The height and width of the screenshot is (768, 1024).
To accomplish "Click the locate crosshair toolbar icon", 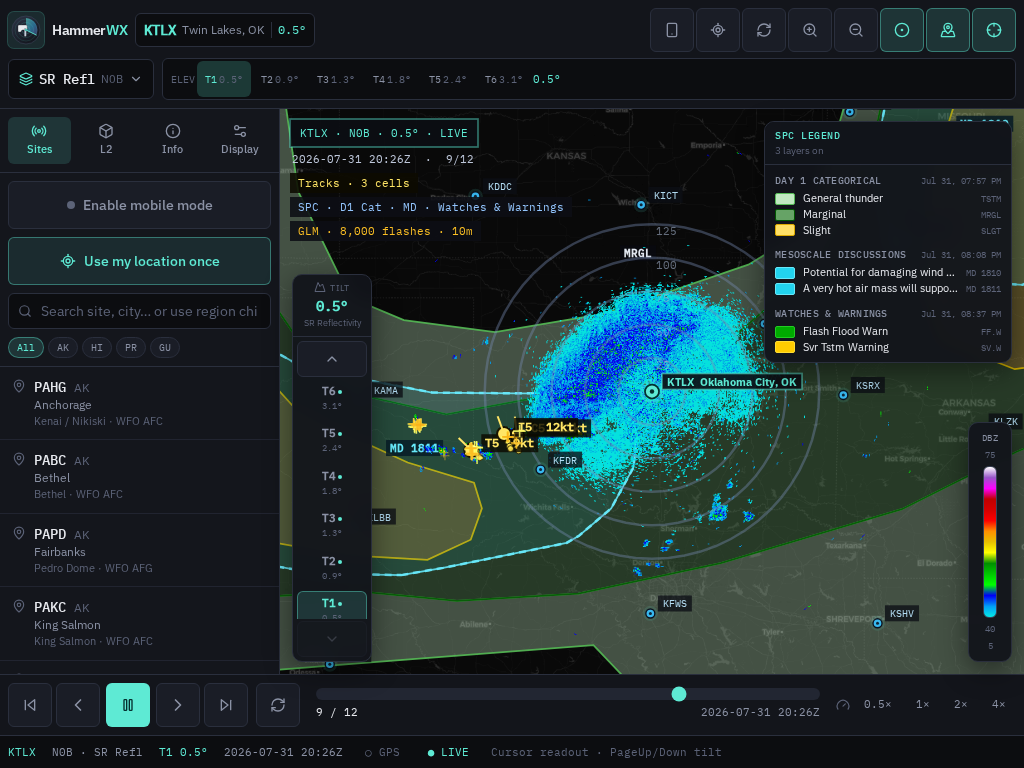I will [x=718, y=30].
